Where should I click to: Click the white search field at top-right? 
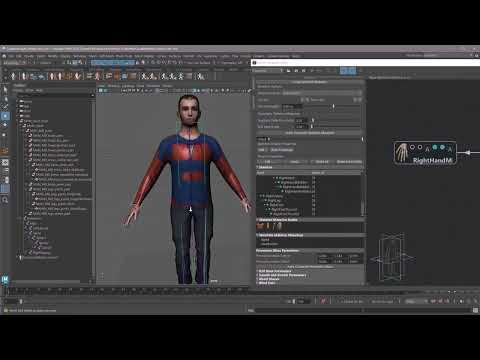click(x=365, y=62)
